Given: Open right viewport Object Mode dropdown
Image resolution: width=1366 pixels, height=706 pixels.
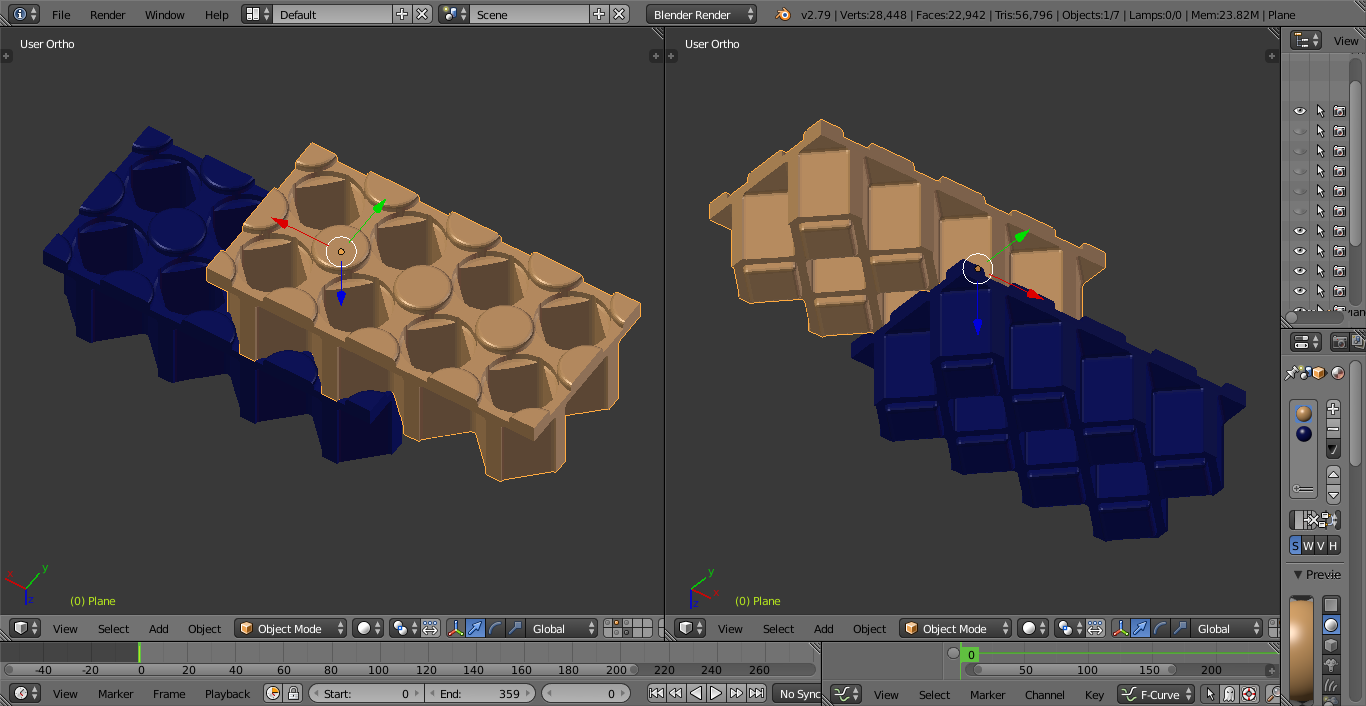Looking at the screenshot, I should [956, 628].
